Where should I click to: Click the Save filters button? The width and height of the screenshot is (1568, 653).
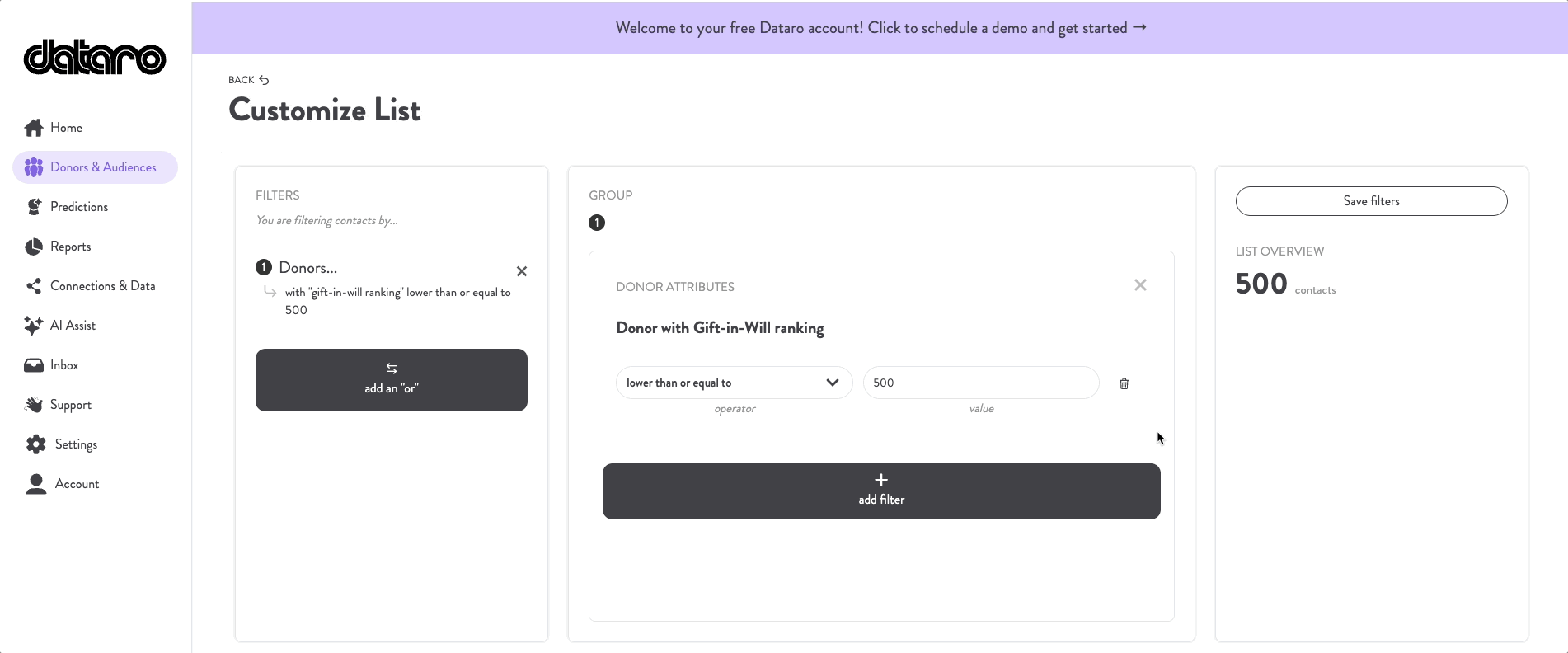click(1371, 200)
